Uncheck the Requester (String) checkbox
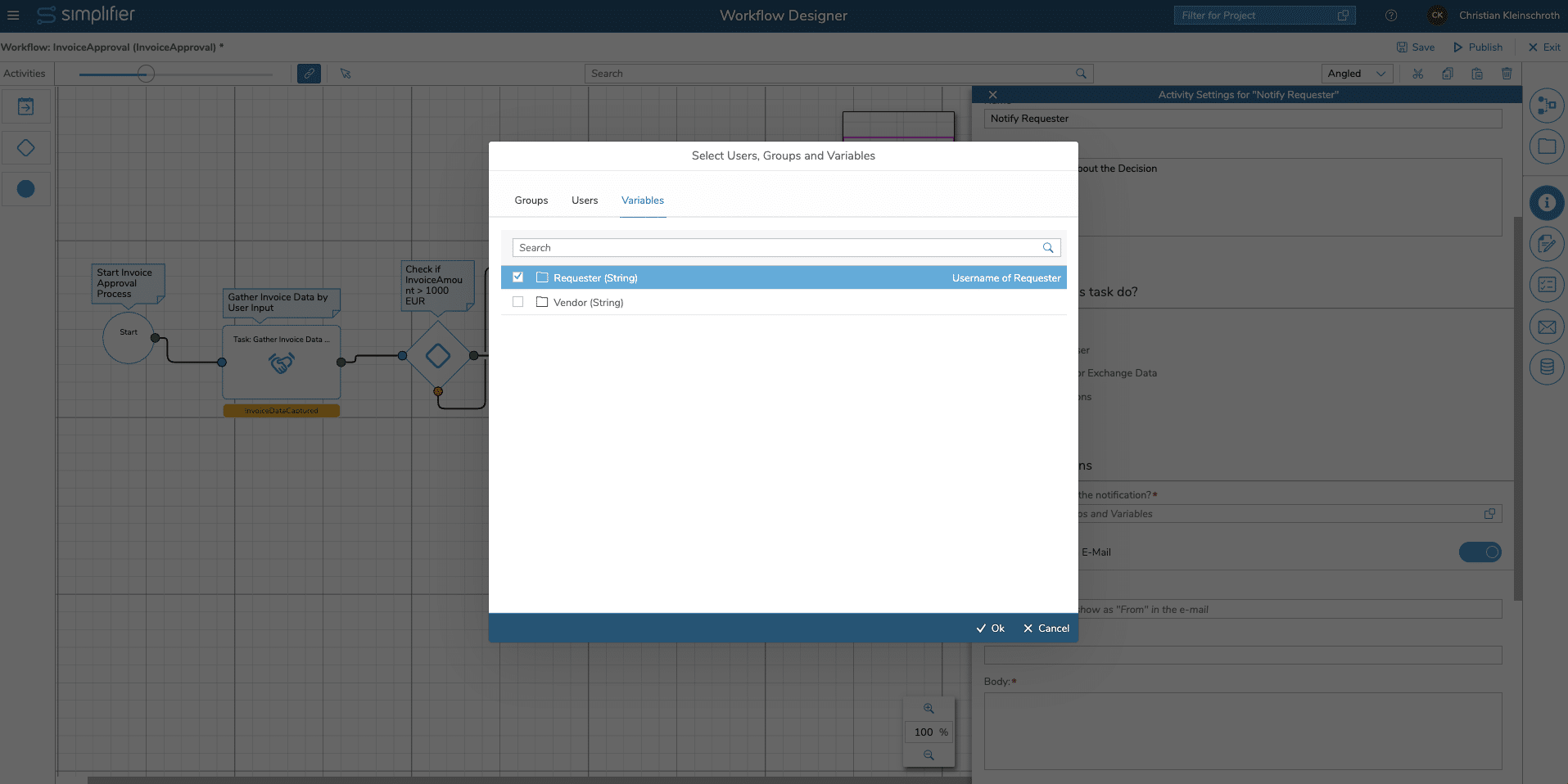The image size is (1568, 784). (x=518, y=277)
